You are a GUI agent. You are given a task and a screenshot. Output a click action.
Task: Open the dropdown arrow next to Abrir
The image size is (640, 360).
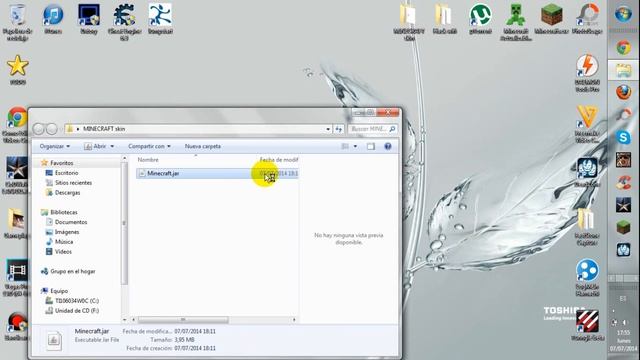tap(112, 146)
